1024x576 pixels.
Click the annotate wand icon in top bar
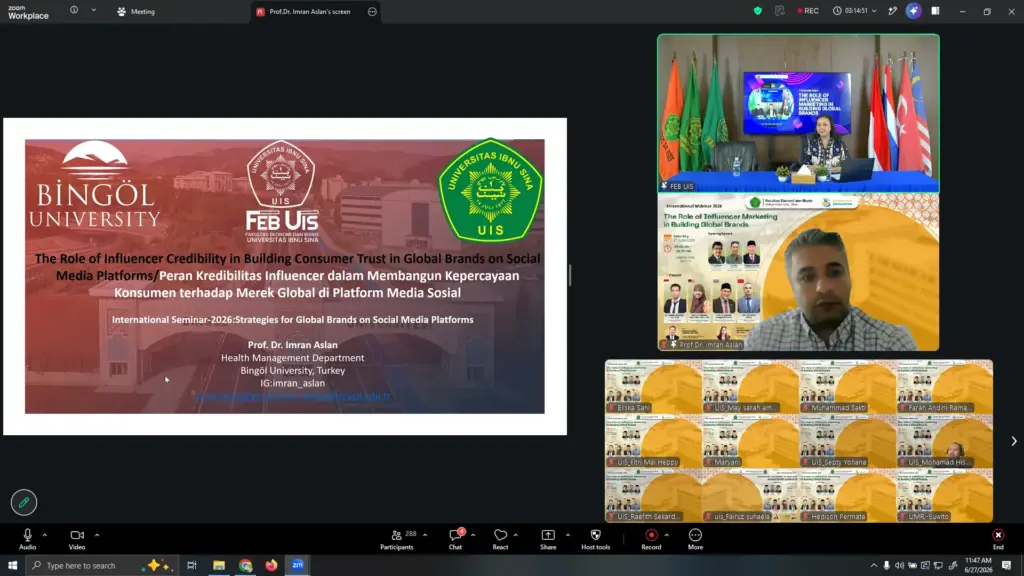click(892, 10)
